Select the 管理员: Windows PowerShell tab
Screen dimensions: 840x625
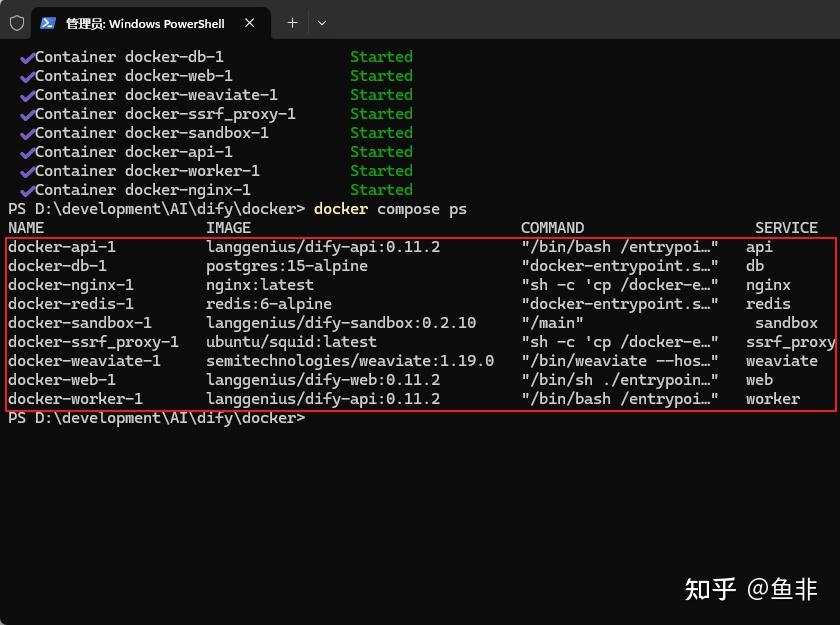click(x=151, y=23)
